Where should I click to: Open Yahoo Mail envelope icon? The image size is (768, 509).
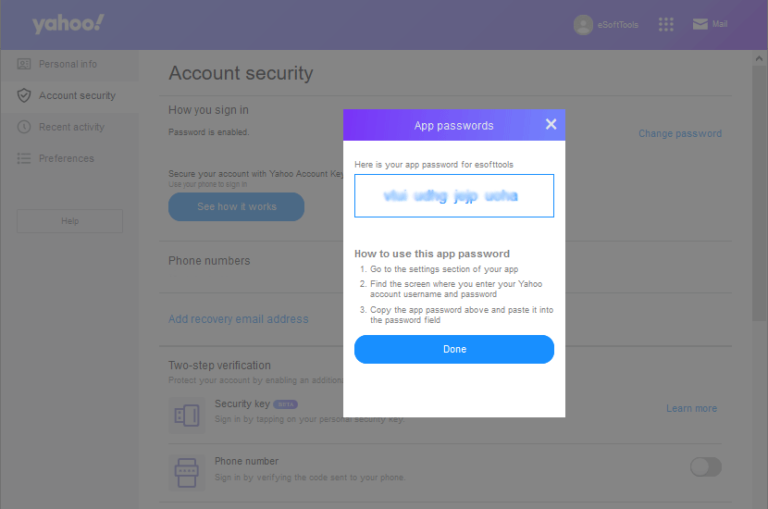point(700,24)
